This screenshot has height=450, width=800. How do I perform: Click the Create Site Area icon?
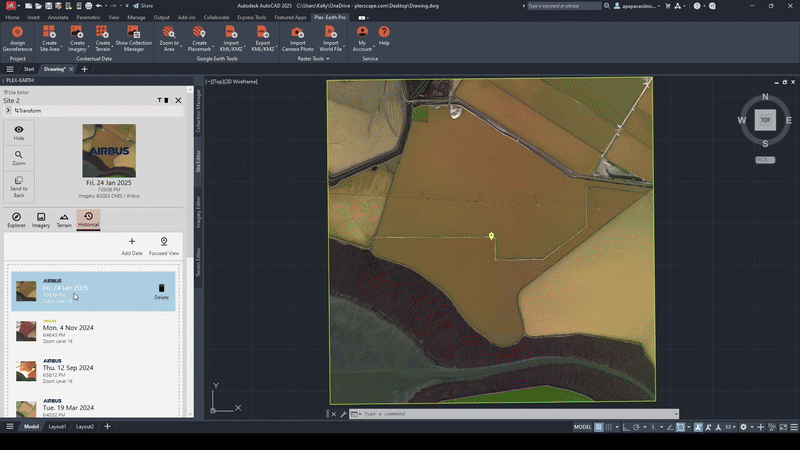(49, 32)
